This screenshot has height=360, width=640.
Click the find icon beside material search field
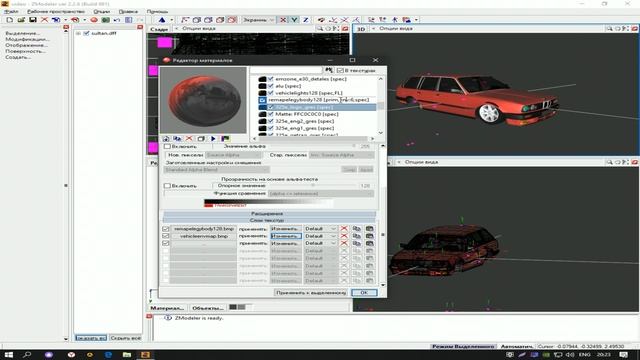coord(329,70)
